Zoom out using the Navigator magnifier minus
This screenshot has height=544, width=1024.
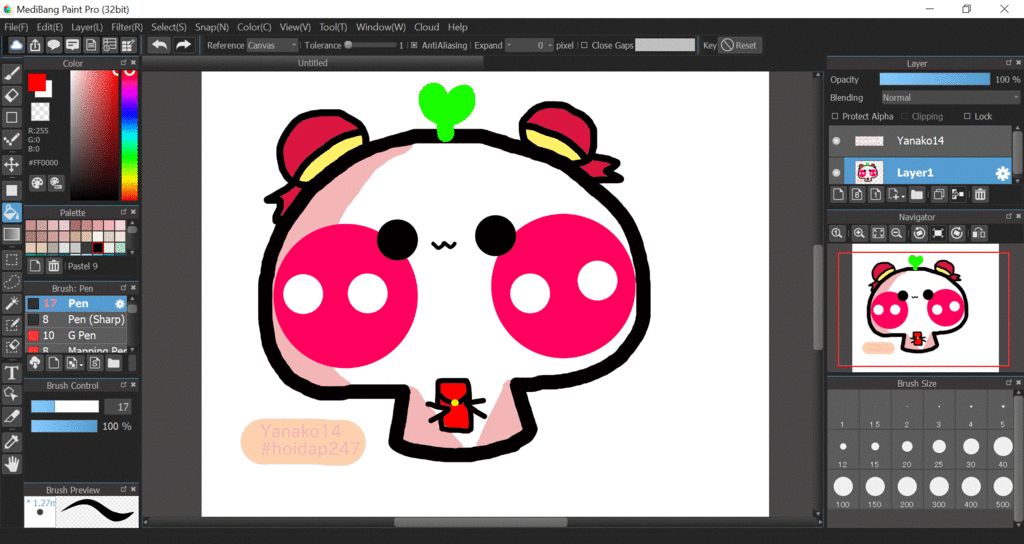[897, 233]
